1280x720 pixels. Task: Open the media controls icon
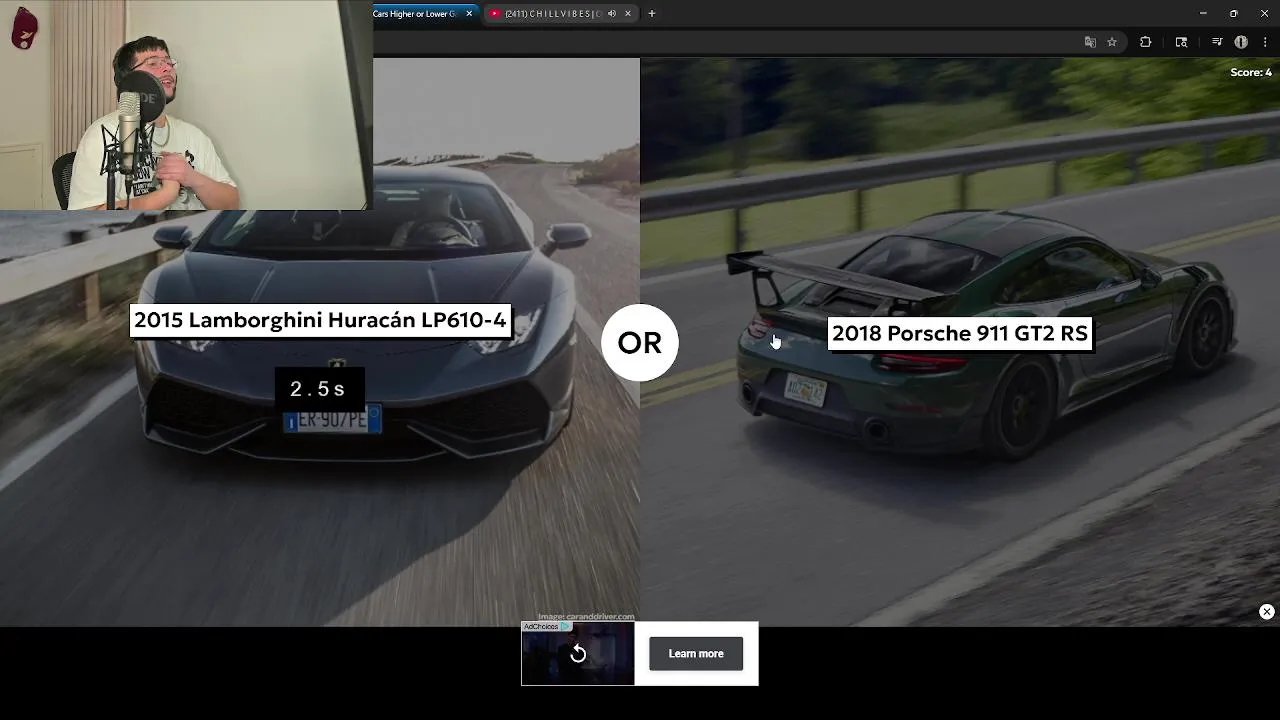1217,42
